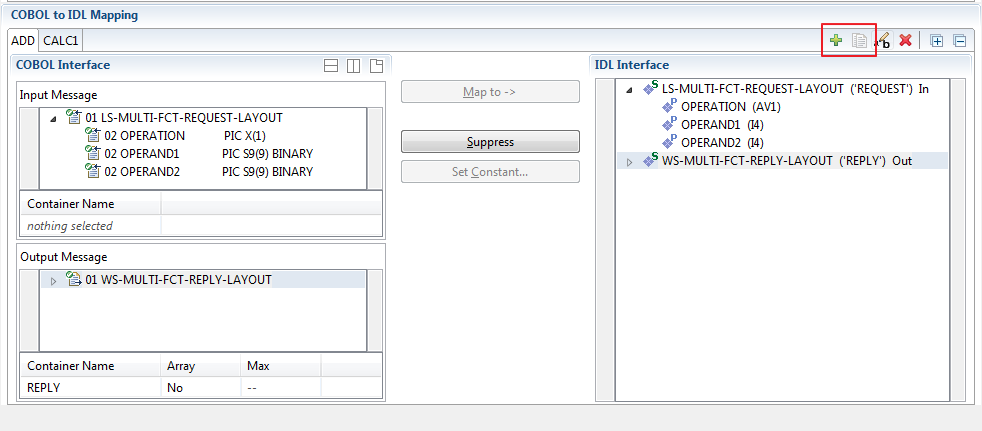Select the ADD tab
The width and height of the screenshot is (982, 431).
23,41
